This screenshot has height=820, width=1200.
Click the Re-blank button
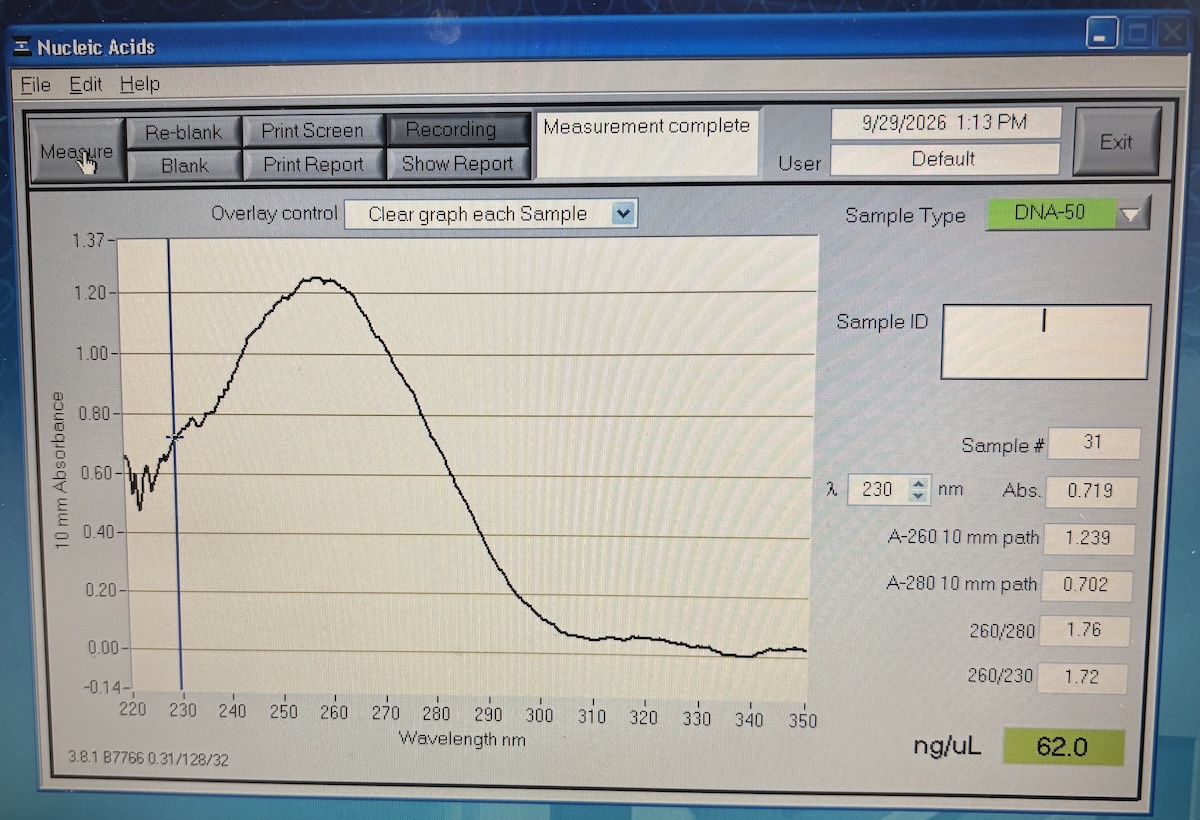click(x=185, y=132)
